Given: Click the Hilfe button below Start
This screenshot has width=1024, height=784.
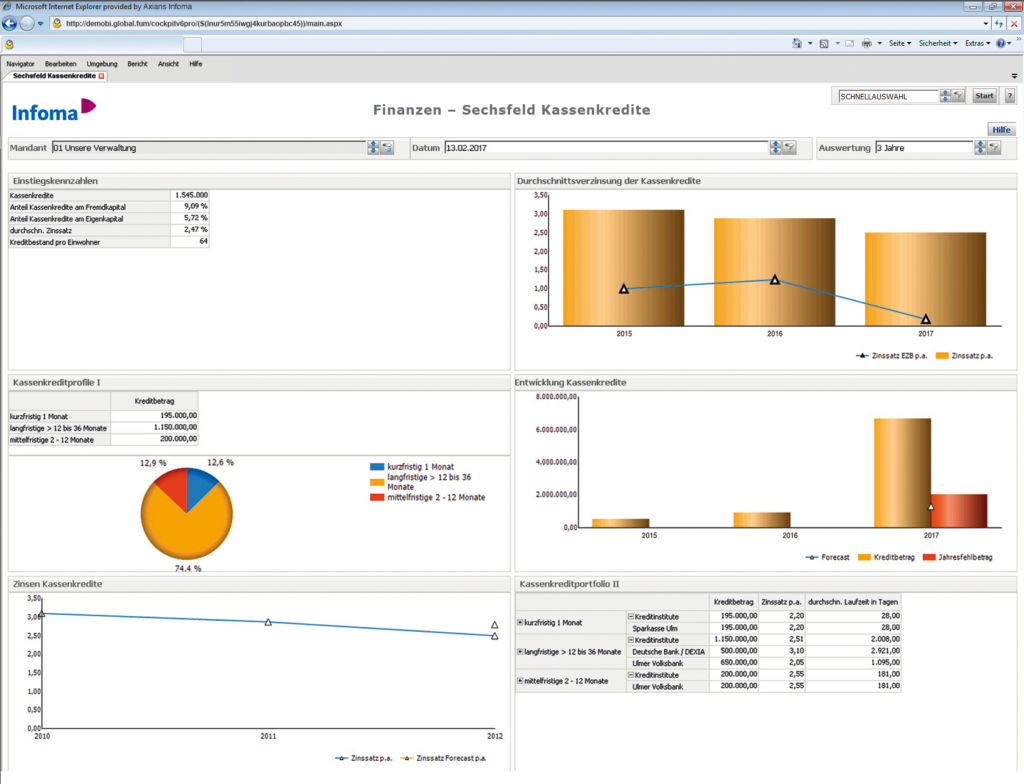Looking at the screenshot, I should pyautogui.click(x=1001, y=130).
